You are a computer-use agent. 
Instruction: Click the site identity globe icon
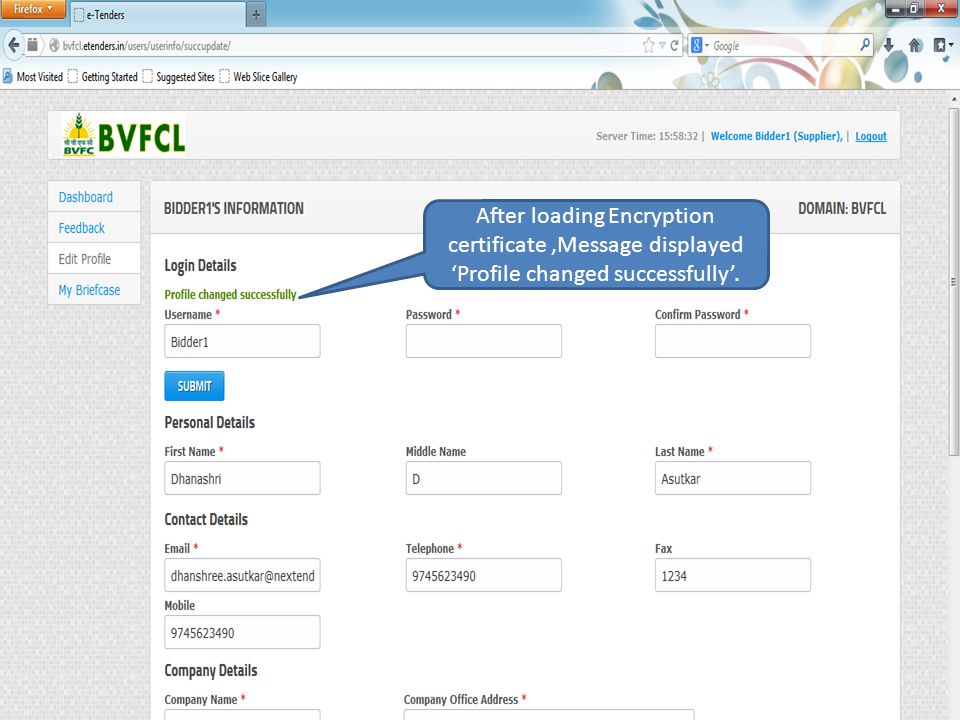[54, 45]
